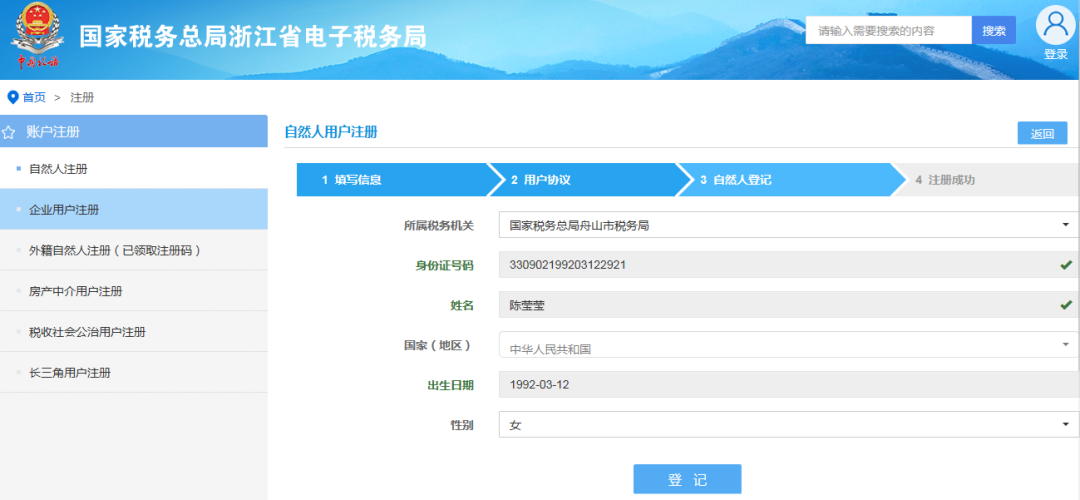This screenshot has height=500, width=1080.
Task: Click the 登记 submit button
Action: coord(687,479)
